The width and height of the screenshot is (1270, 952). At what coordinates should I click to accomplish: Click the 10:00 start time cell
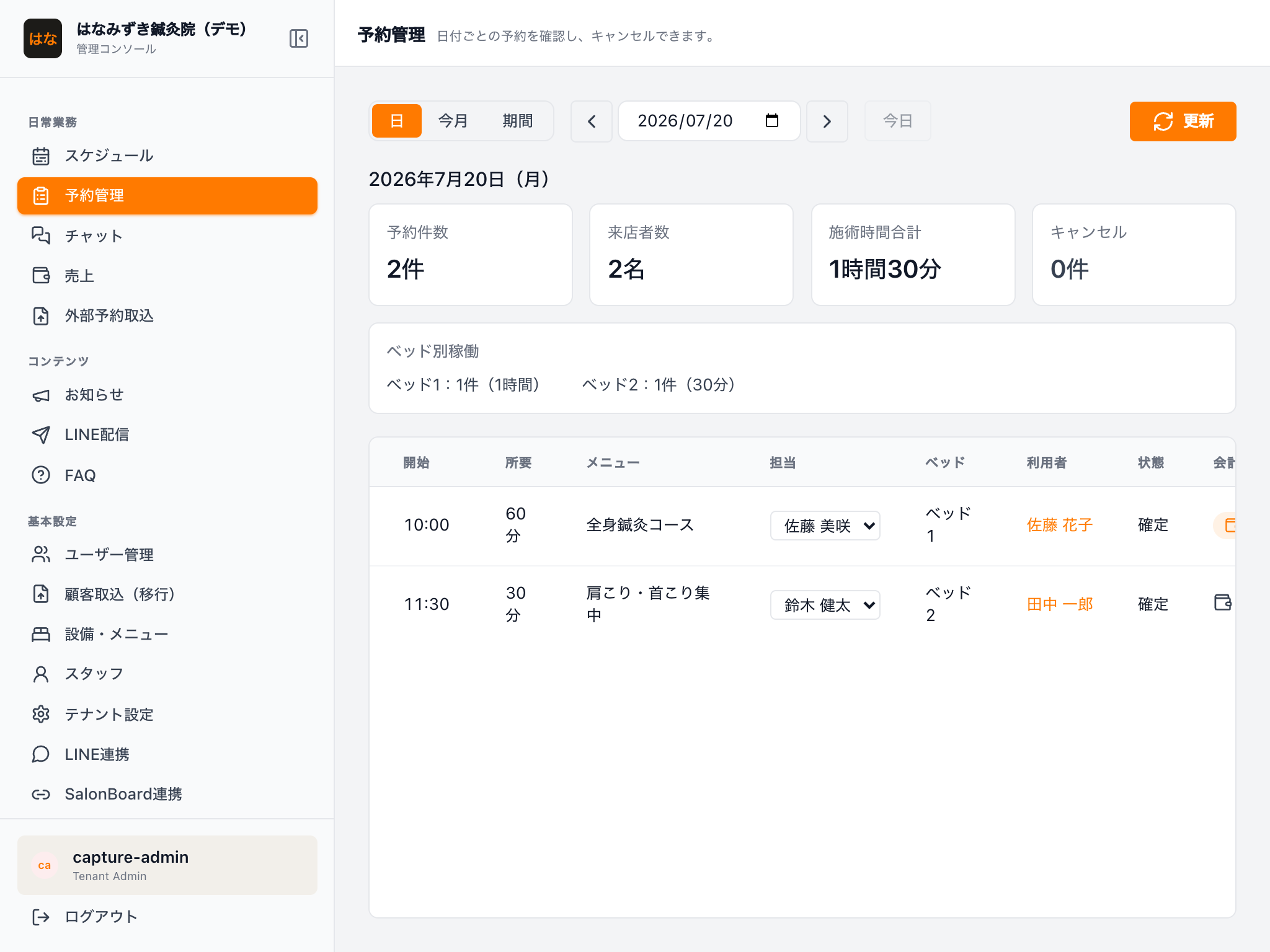pos(427,526)
